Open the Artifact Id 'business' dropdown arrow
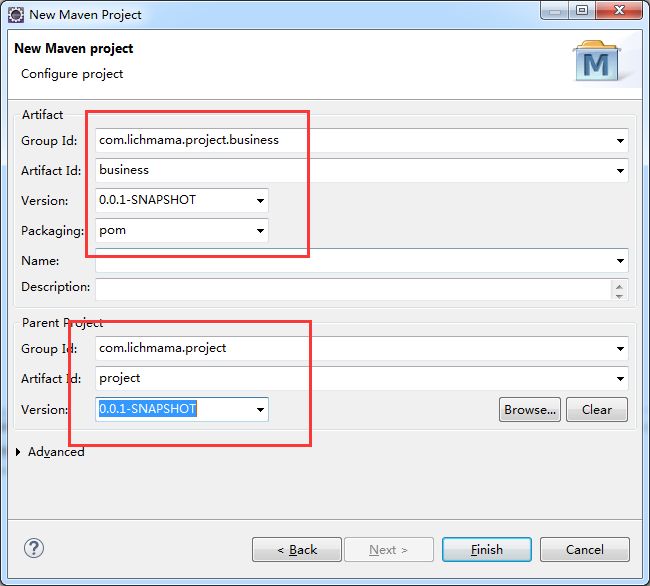This screenshot has height=586, width=650. click(620, 170)
